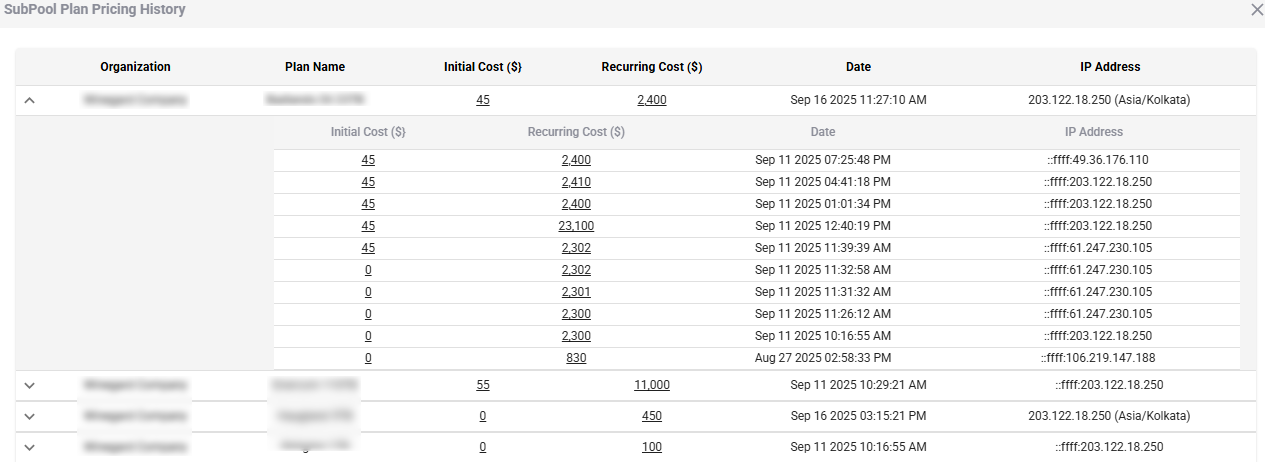
Task: Collapse the expanded first organization row
Action: (x=29, y=100)
